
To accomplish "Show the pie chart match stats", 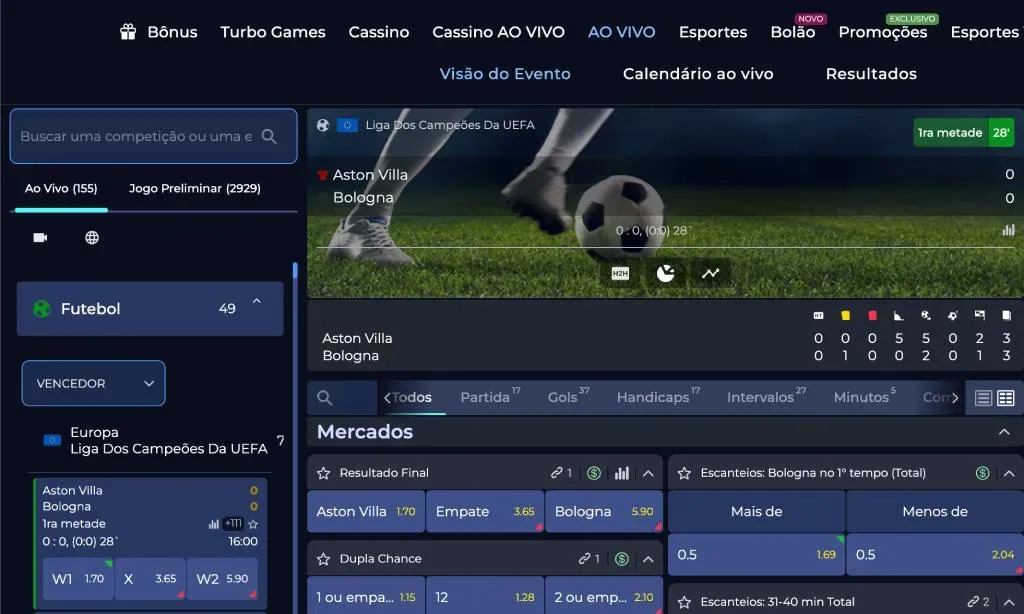I will (x=665, y=274).
